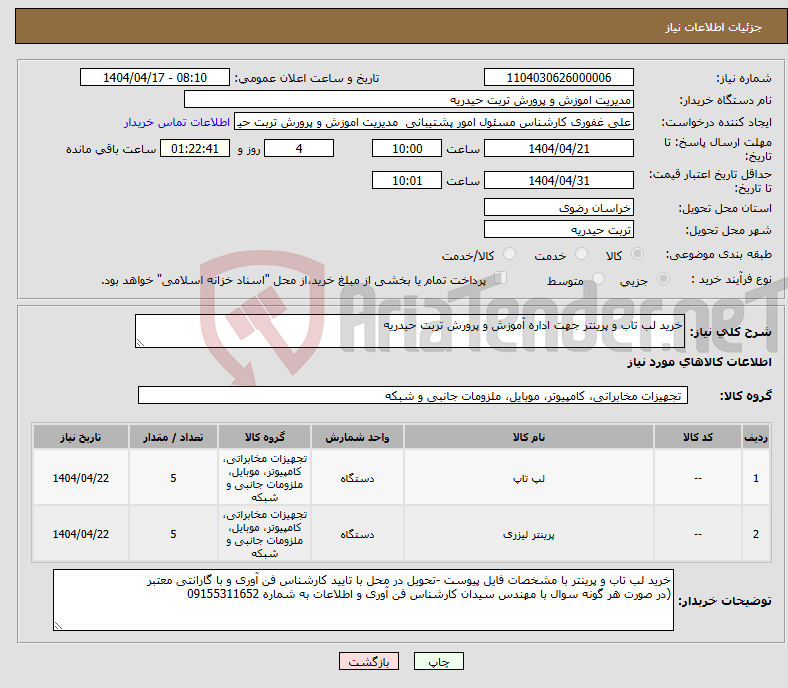Click the goods group cell in پرینتر لیزری row
The width and height of the screenshot is (788, 688).
(x=264, y=534)
